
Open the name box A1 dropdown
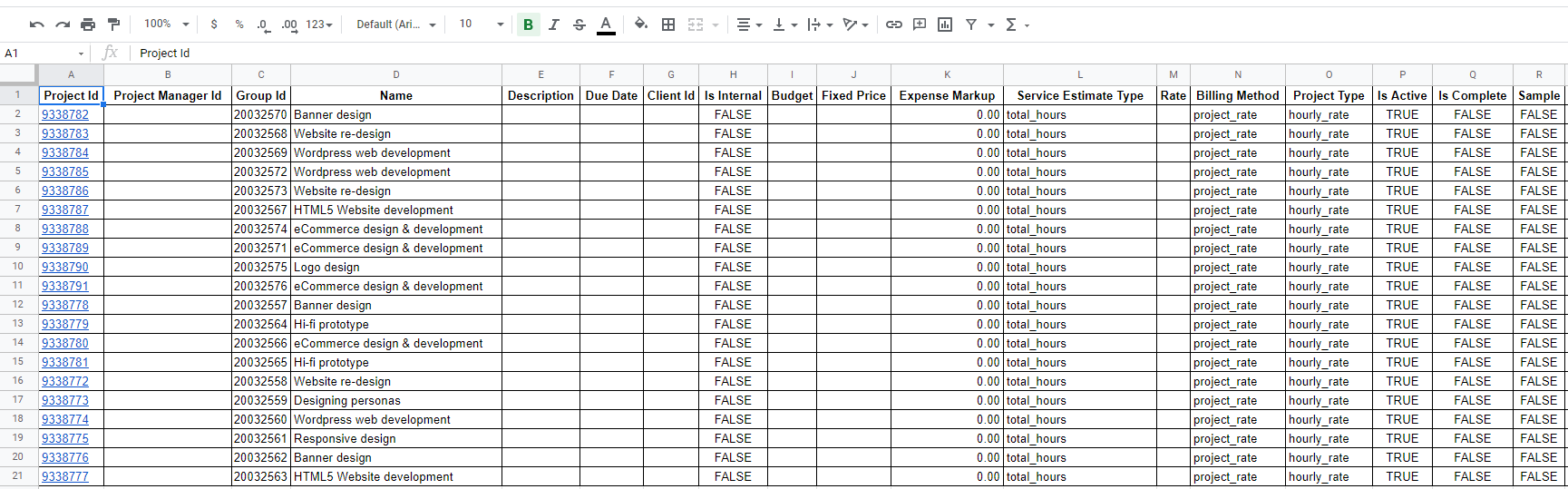pyautogui.click(x=81, y=54)
